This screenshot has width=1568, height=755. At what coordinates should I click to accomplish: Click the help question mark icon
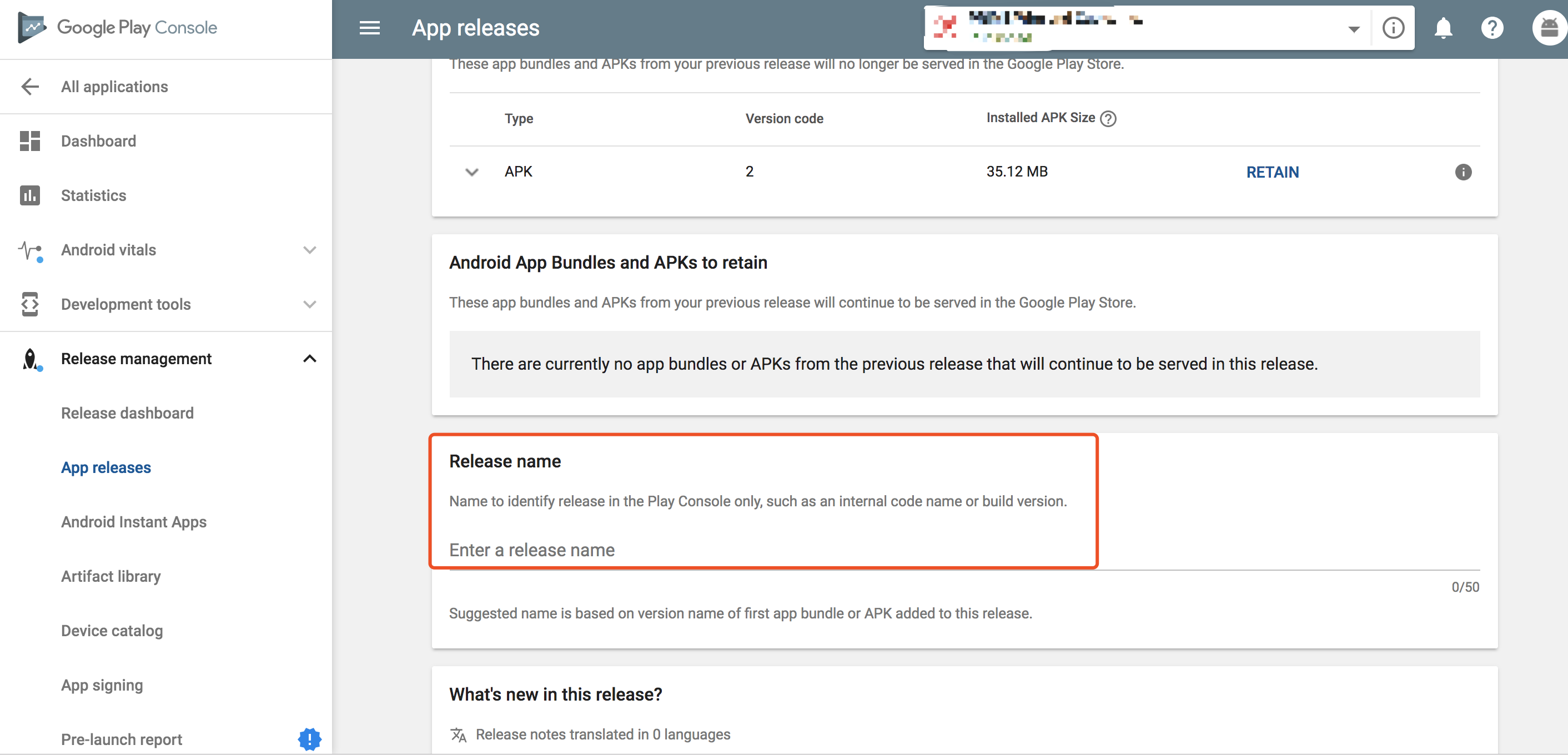coord(1492,28)
